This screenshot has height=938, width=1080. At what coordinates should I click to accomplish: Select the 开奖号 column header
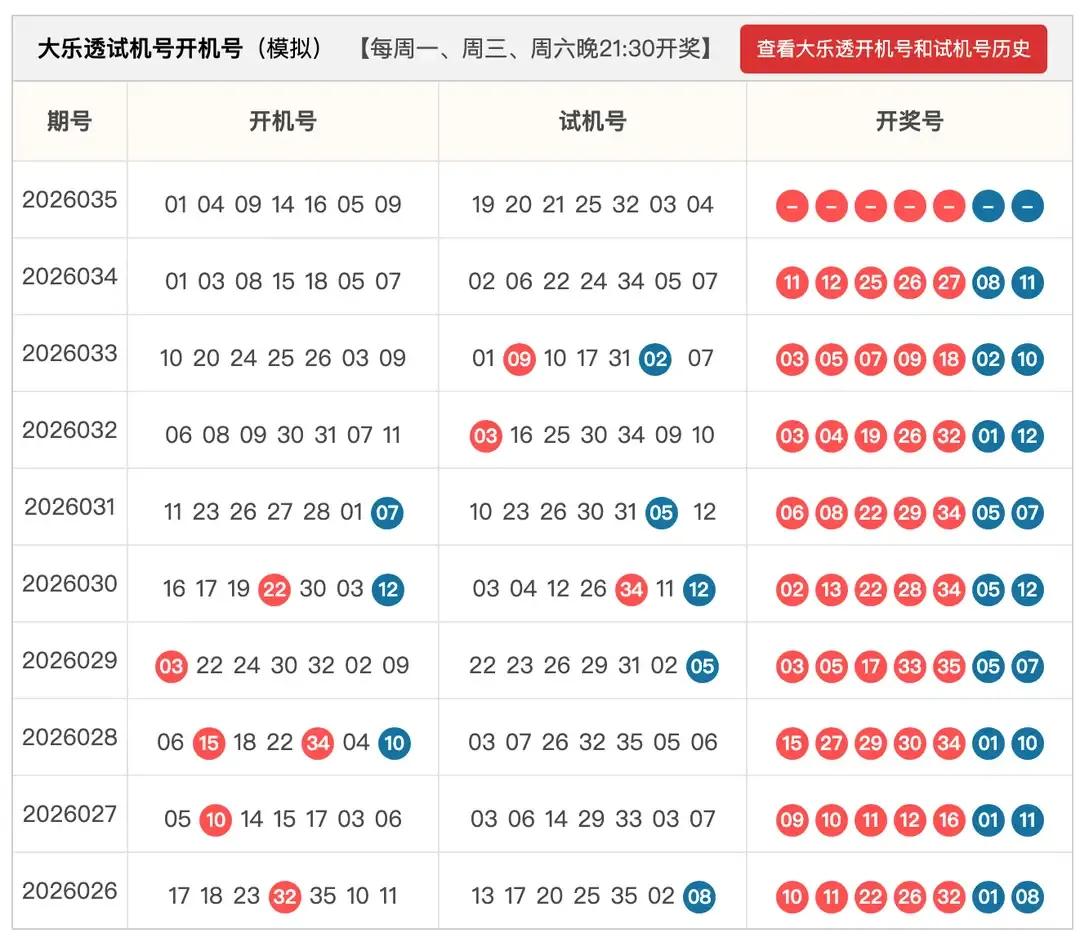(x=909, y=121)
